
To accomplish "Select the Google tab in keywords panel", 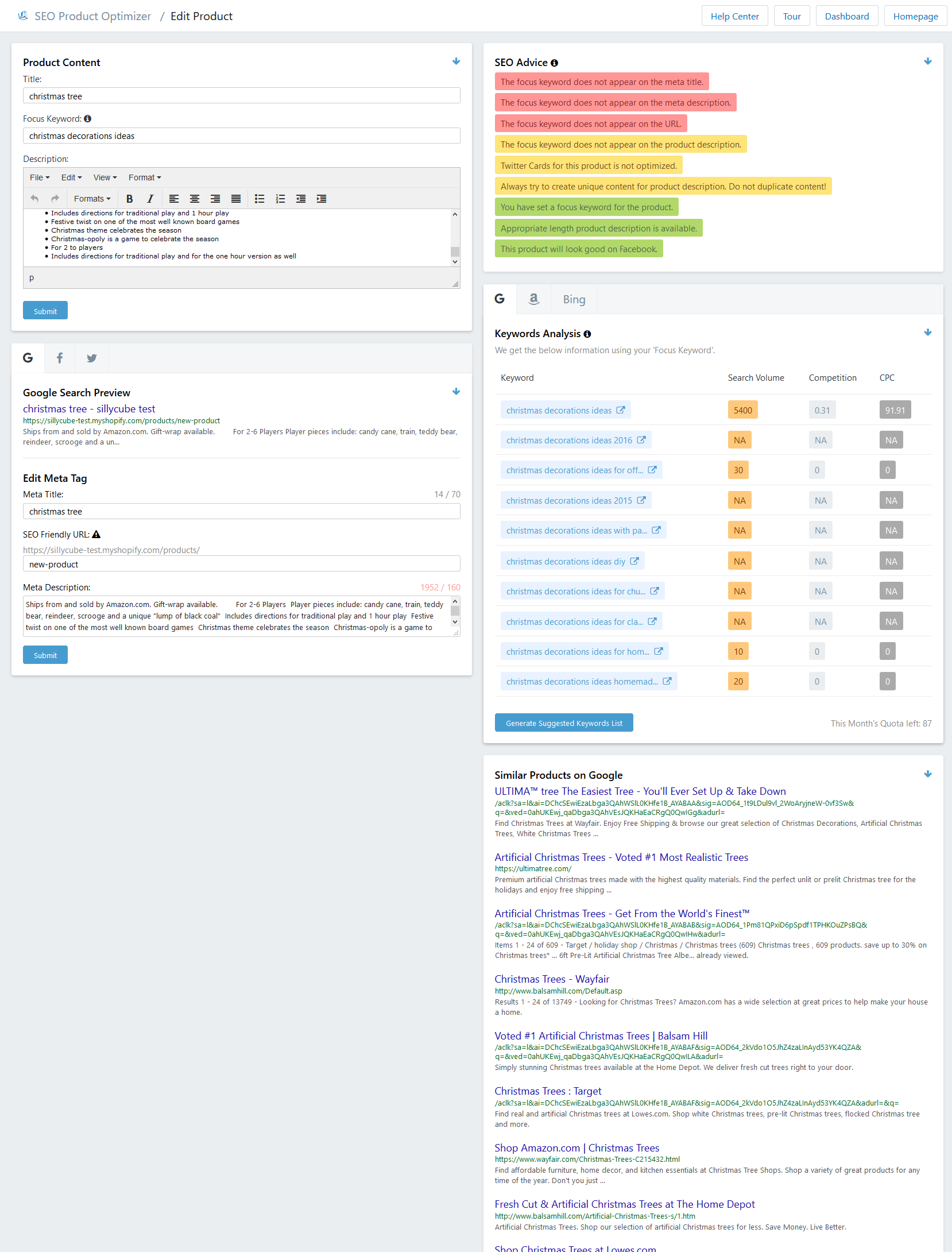I will pos(500,299).
